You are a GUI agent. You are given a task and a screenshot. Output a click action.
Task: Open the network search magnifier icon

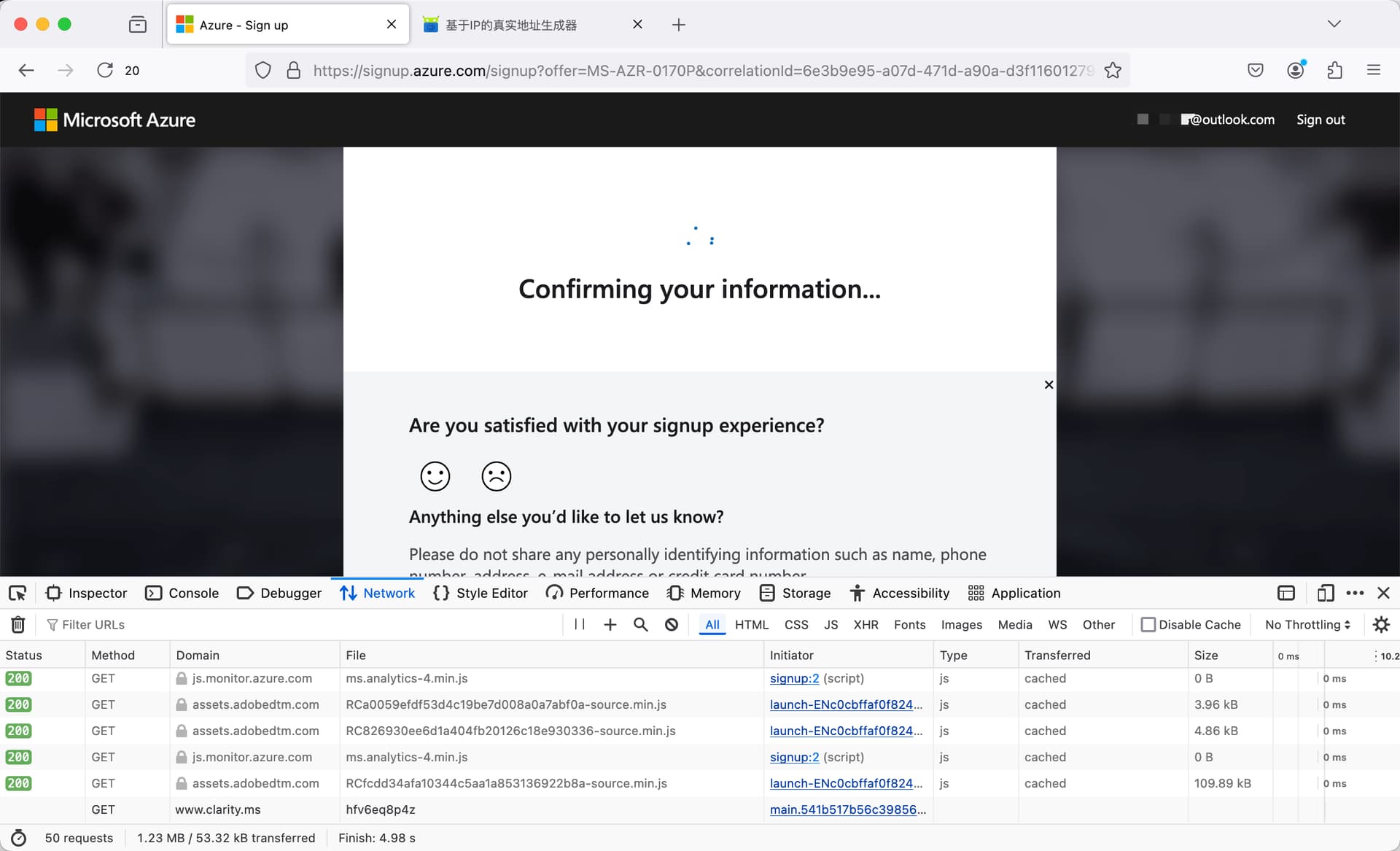click(x=641, y=624)
